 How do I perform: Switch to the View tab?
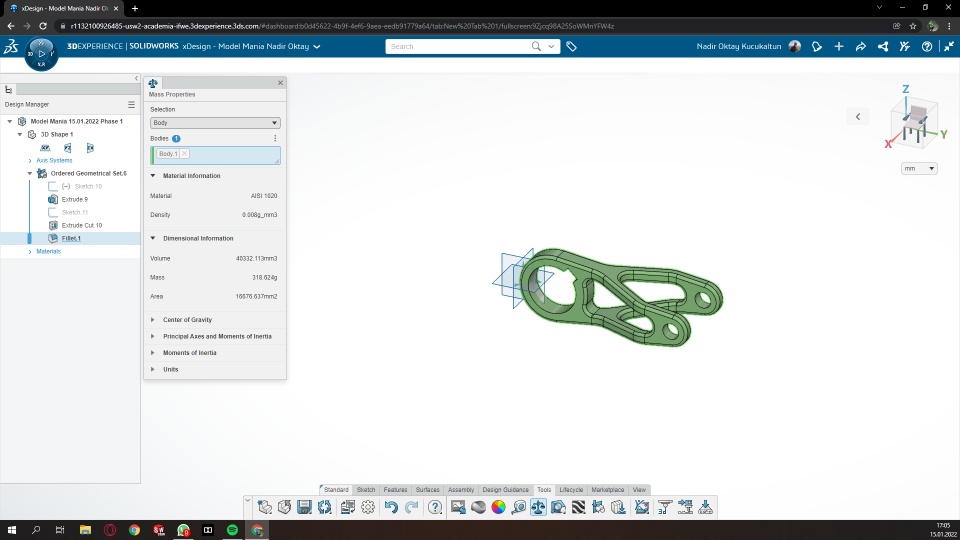point(639,490)
